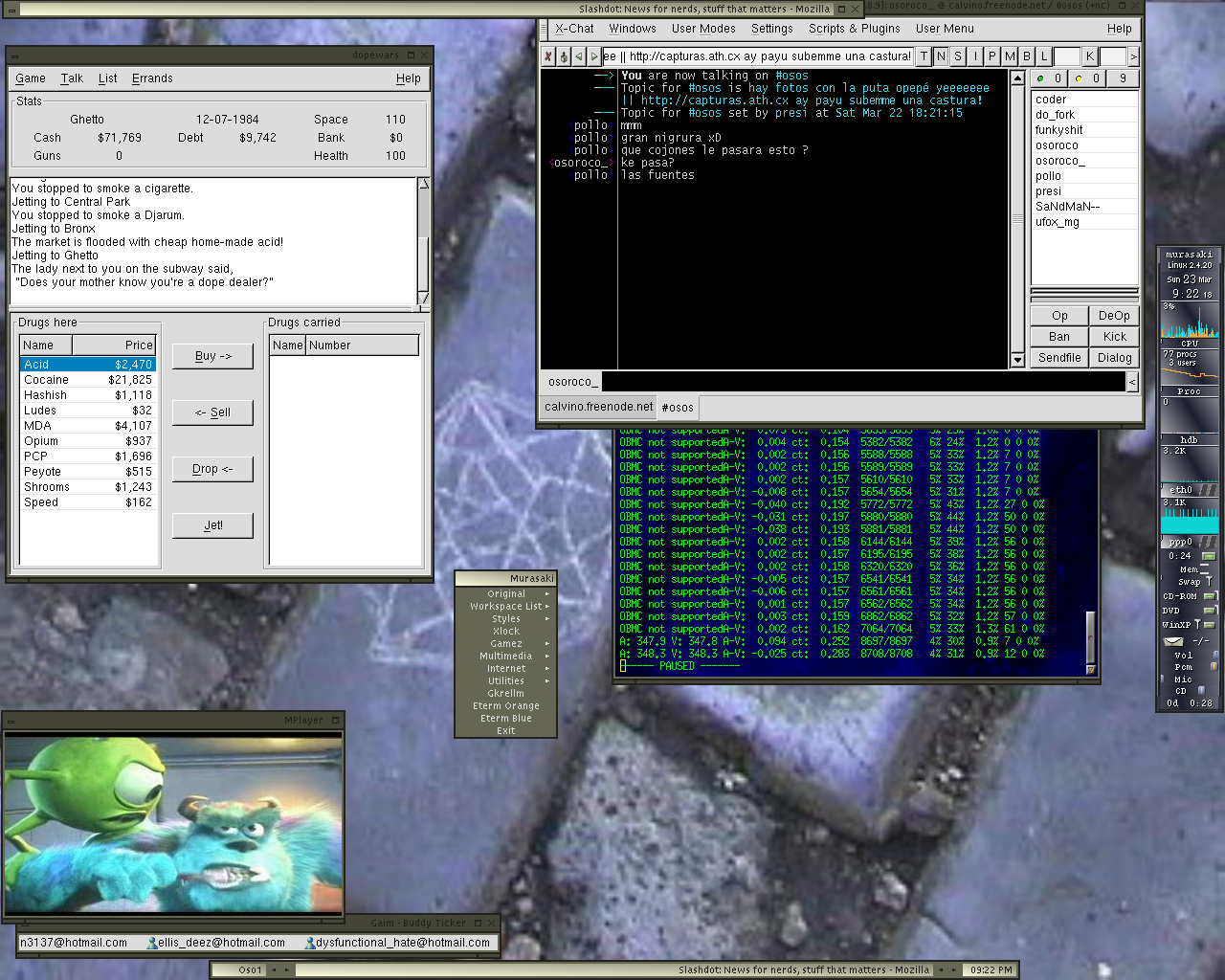Click the Dialog button in X-Chat
The height and width of the screenshot is (980, 1225).
coord(1114,358)
